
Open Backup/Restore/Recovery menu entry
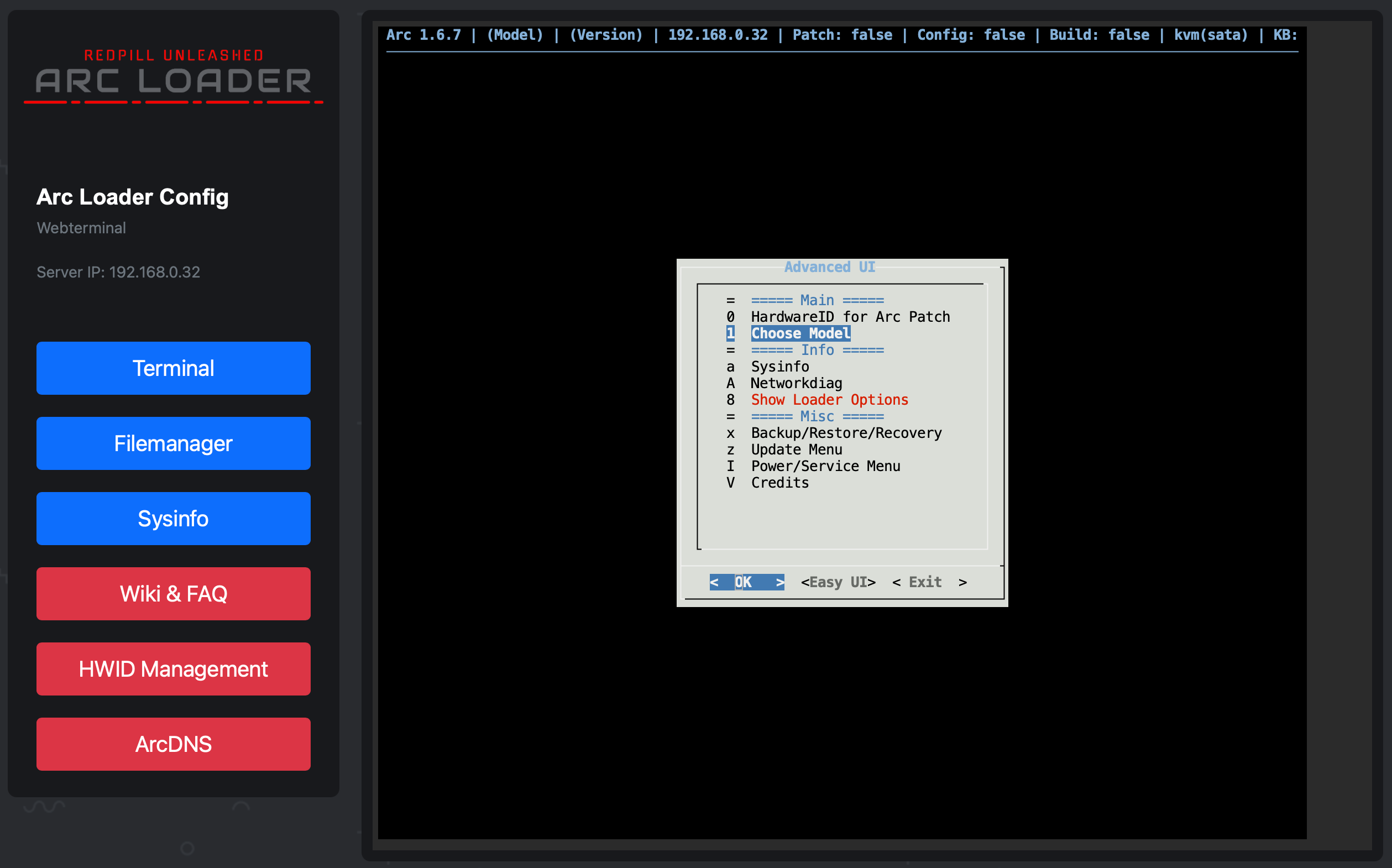846,433
